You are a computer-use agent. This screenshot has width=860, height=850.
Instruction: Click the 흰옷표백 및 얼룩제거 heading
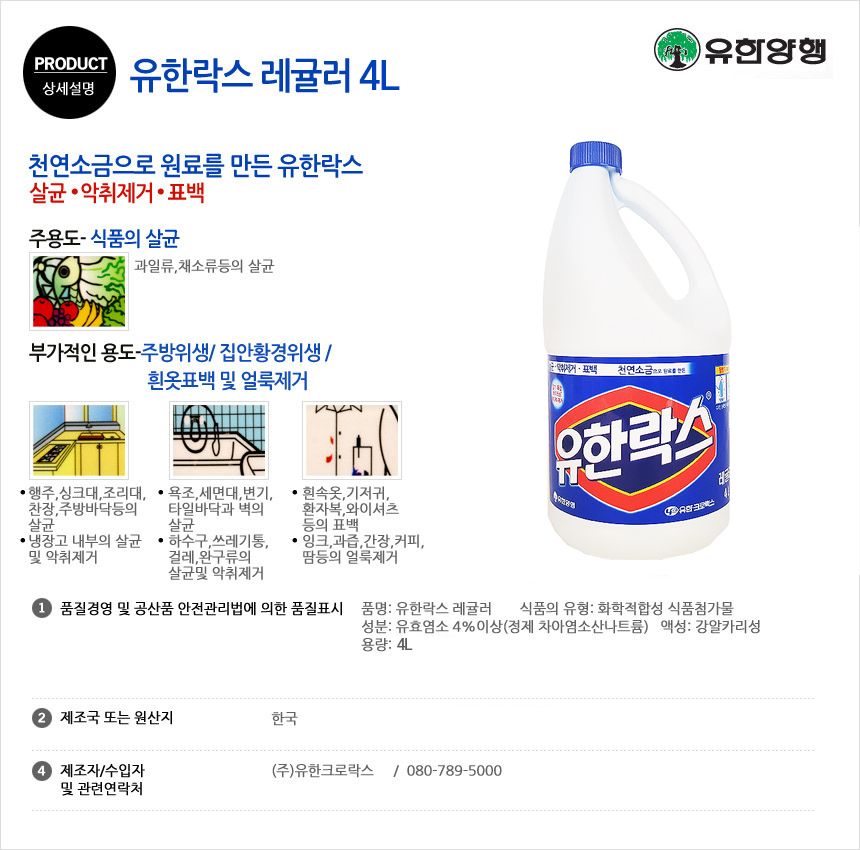(x=228, y=380)
